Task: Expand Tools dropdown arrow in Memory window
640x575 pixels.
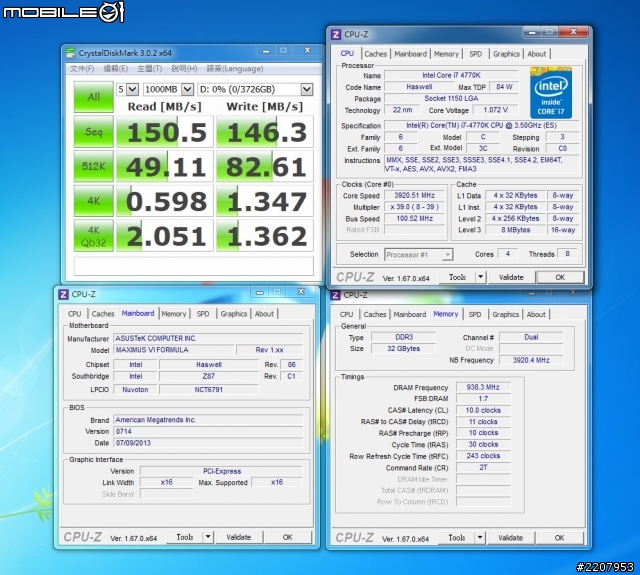Action: click(x=480, y=538)
